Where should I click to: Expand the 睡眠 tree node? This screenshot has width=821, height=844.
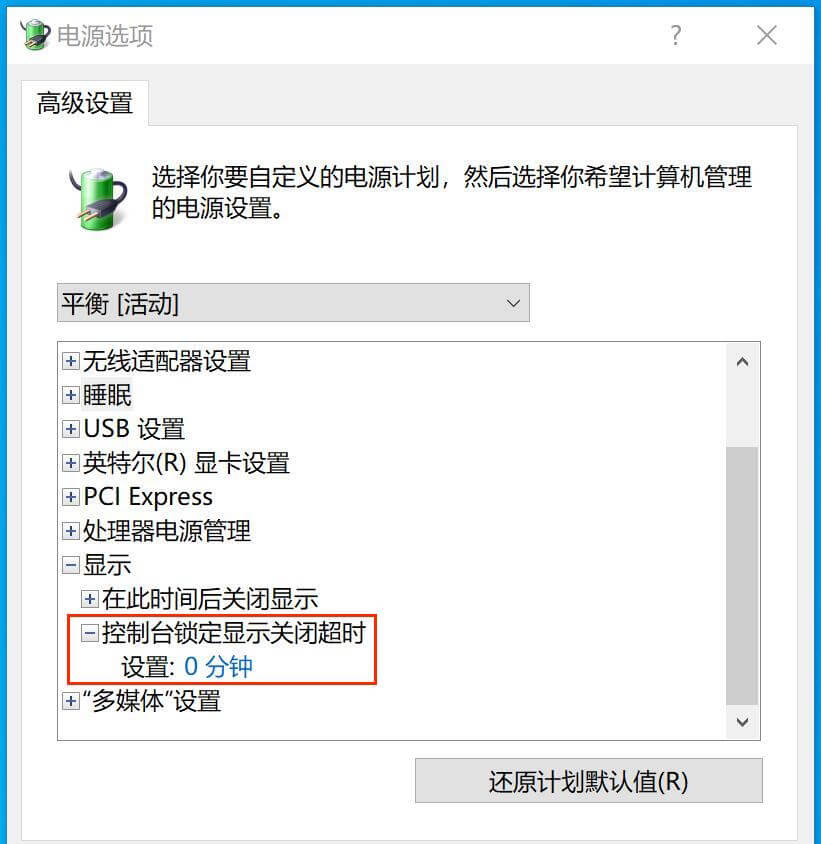pyautogui.click(x=71, y=395)
